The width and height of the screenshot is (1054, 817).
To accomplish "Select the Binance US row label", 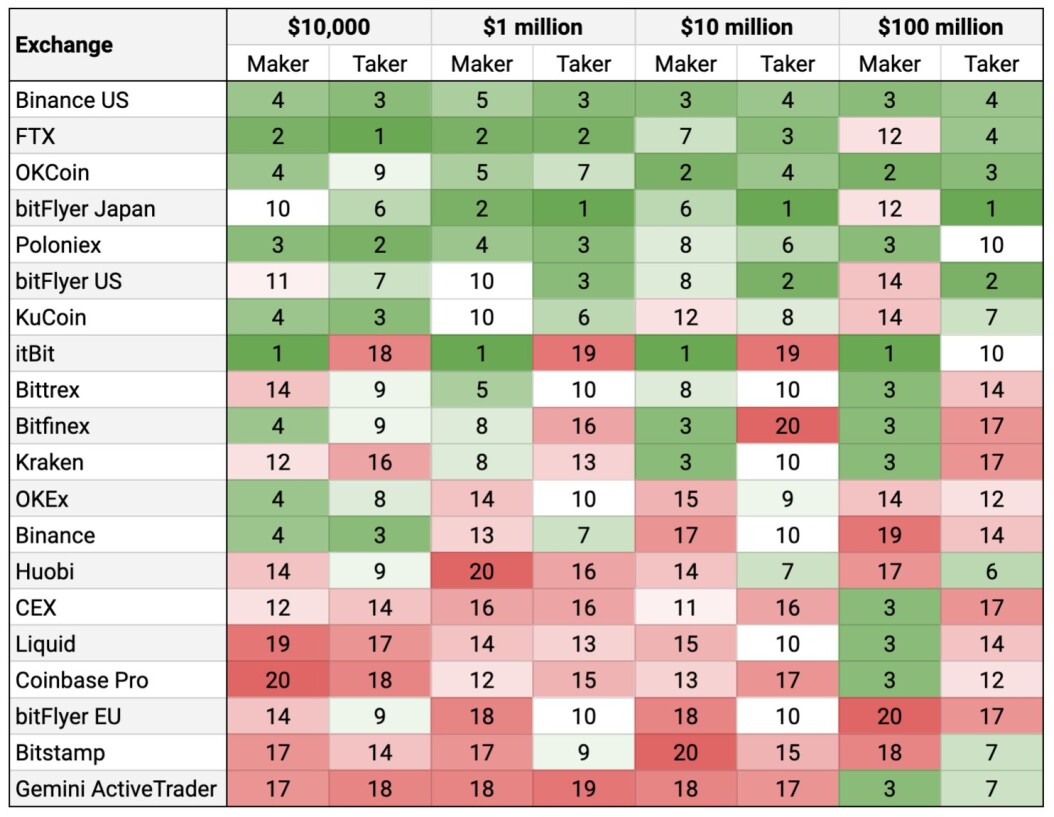I will coord(118,100).
